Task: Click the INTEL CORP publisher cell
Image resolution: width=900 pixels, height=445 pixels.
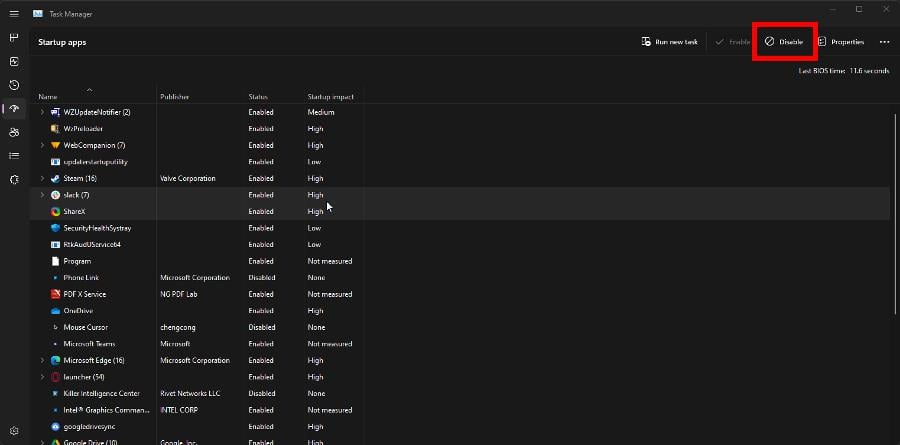Action: tap(180, 410)
